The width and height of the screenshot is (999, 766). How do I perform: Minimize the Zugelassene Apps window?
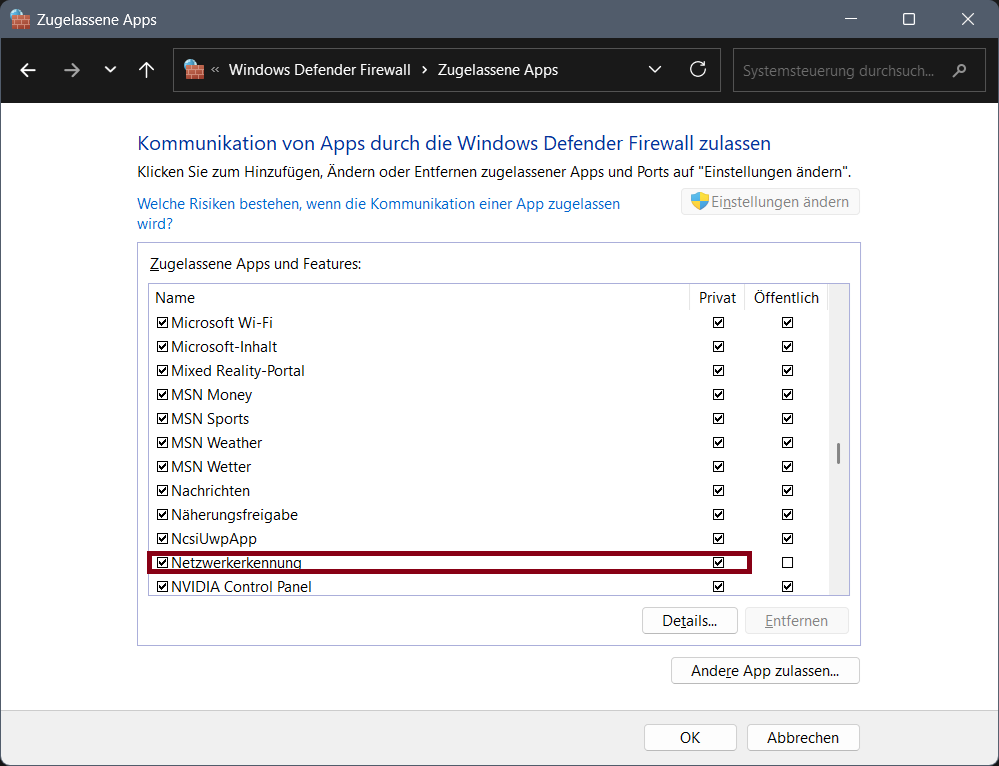point(851,19)
